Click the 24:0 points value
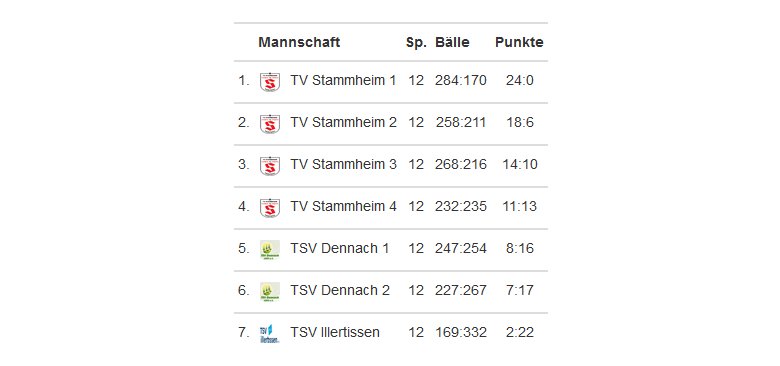 pyautogui.click(x=520, y=81)
